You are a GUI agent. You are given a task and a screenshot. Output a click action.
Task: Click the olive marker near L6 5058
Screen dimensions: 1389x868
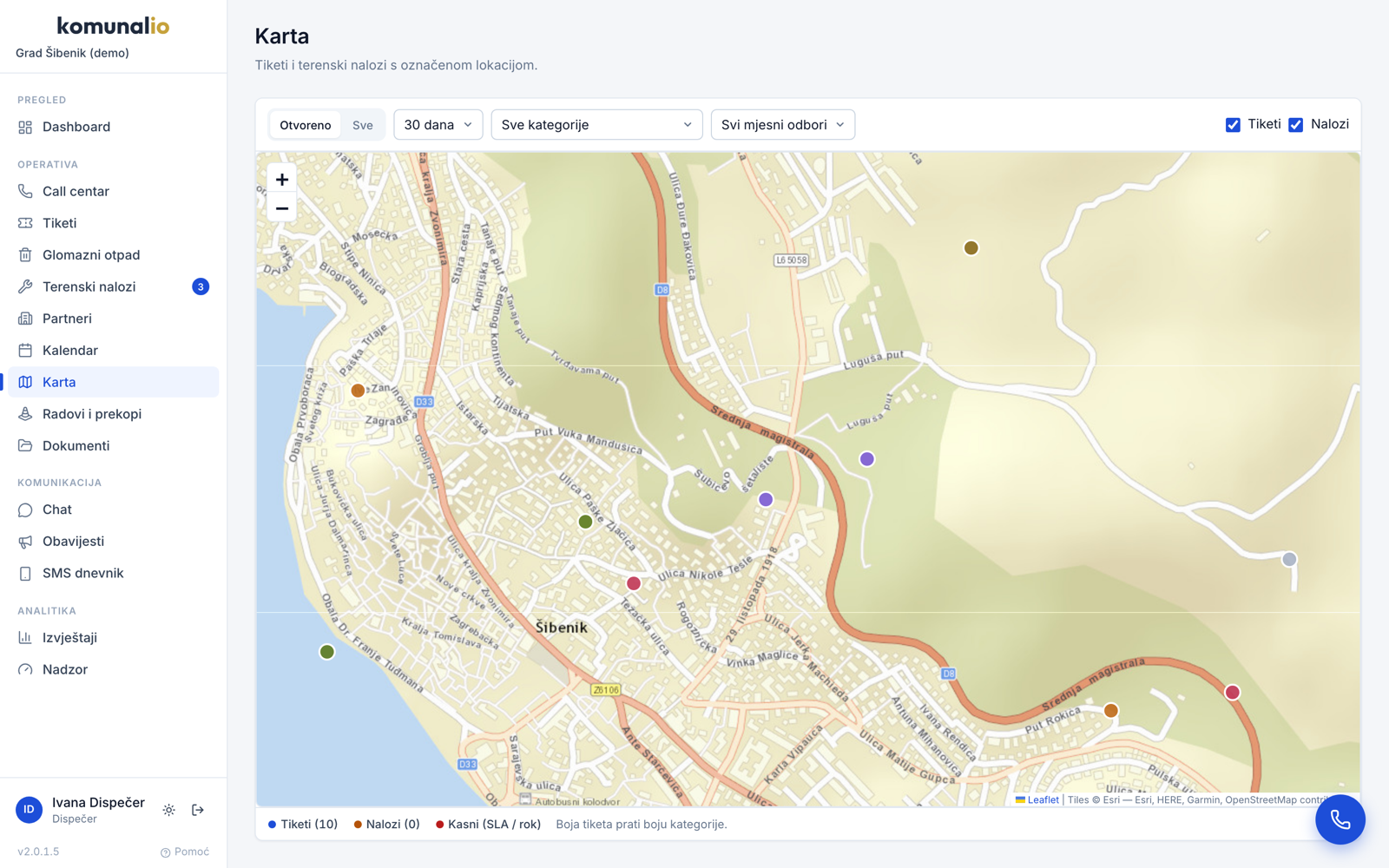click(x=971, y=248)
